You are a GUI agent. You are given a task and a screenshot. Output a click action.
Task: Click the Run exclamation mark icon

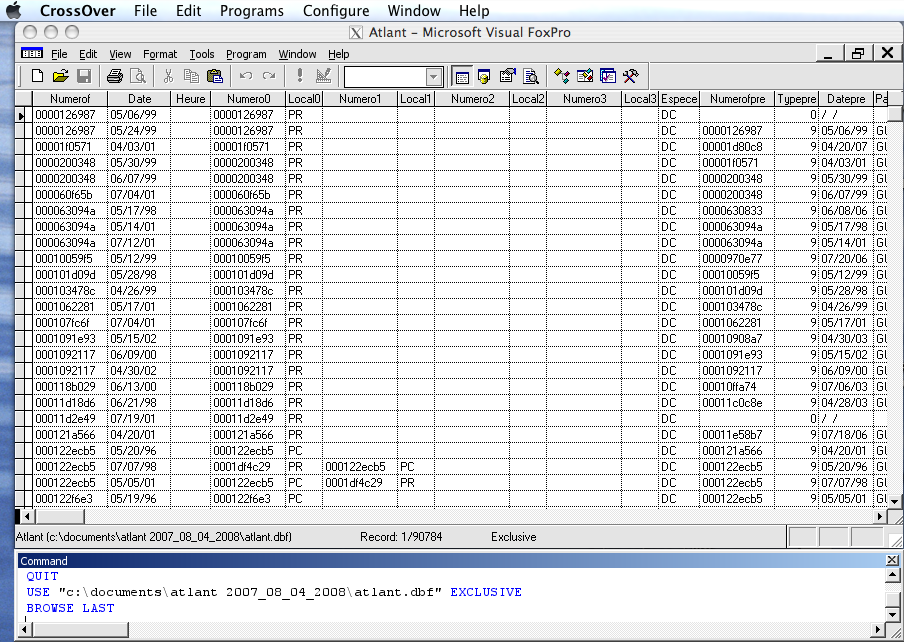point(300,76)
